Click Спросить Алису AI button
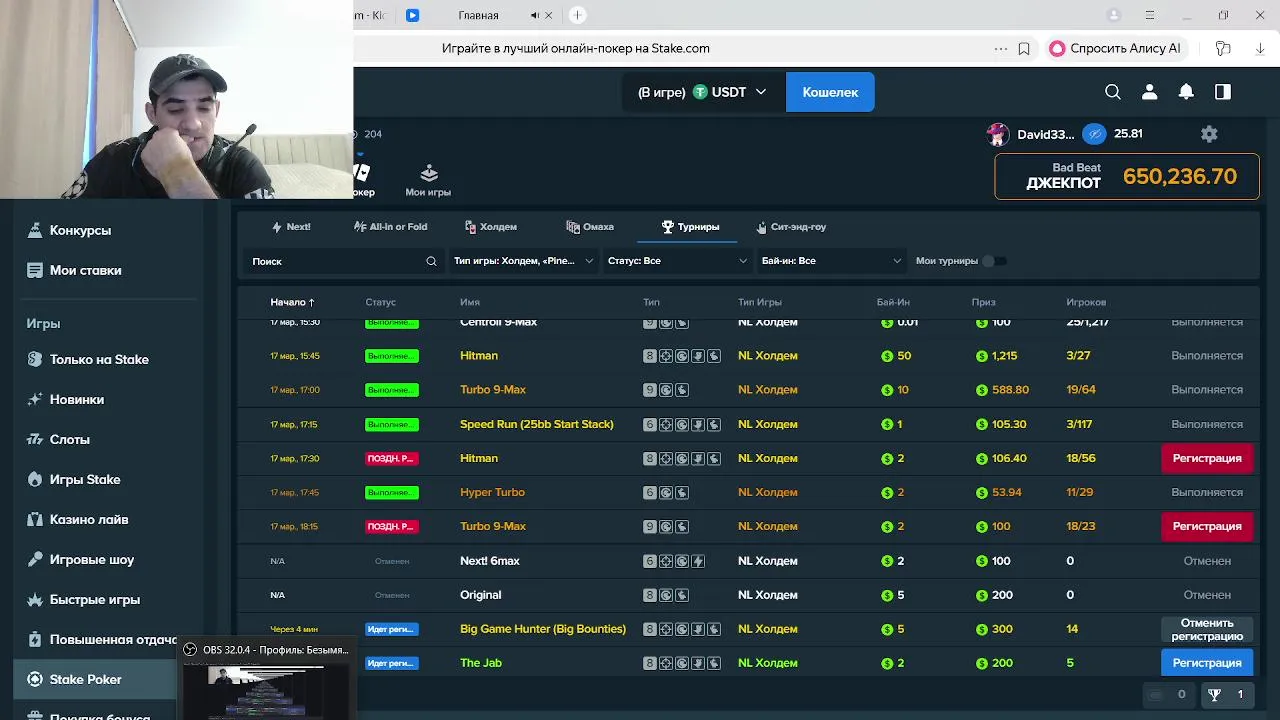Screen dimensions: 1280x720 click(x=1115, y=48)
